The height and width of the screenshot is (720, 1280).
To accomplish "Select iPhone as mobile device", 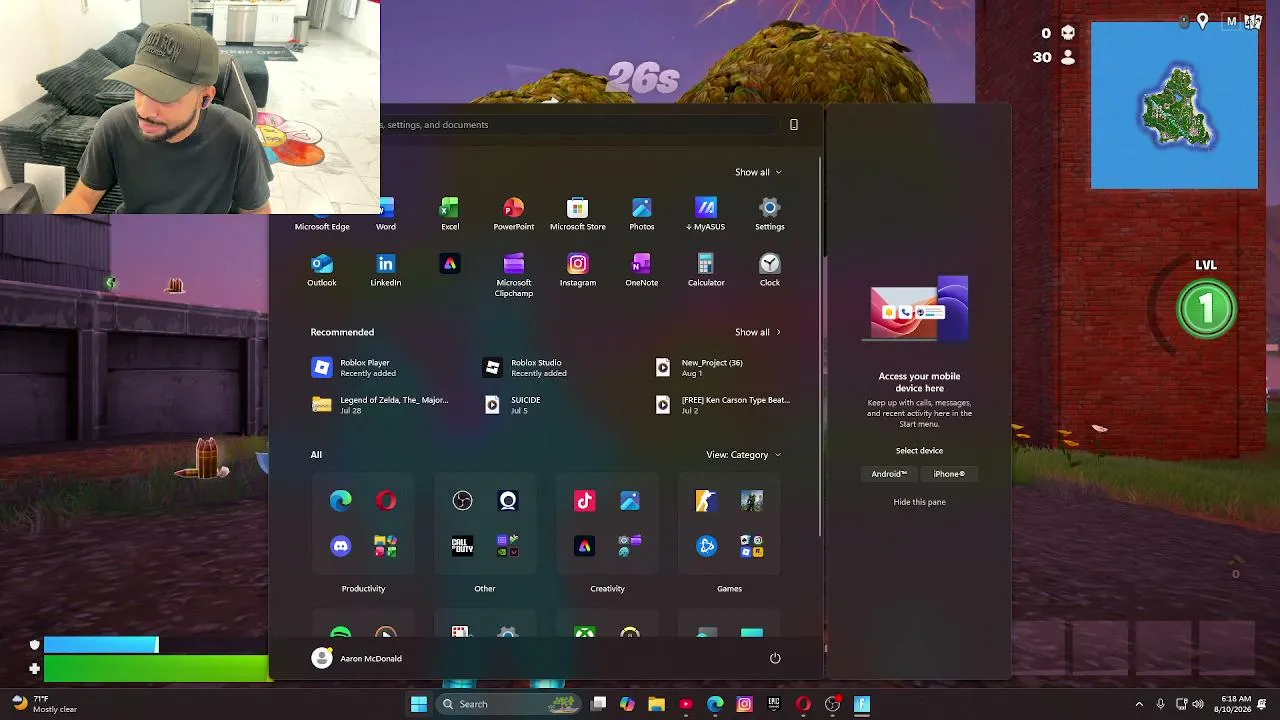I will click(x=949, y=474).
